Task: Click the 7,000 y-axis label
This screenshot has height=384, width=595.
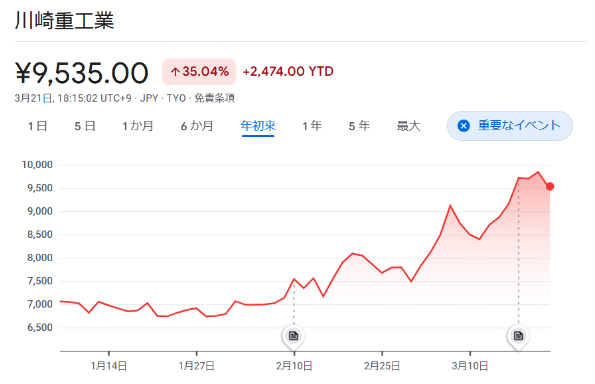Action: tap(39, 304)
